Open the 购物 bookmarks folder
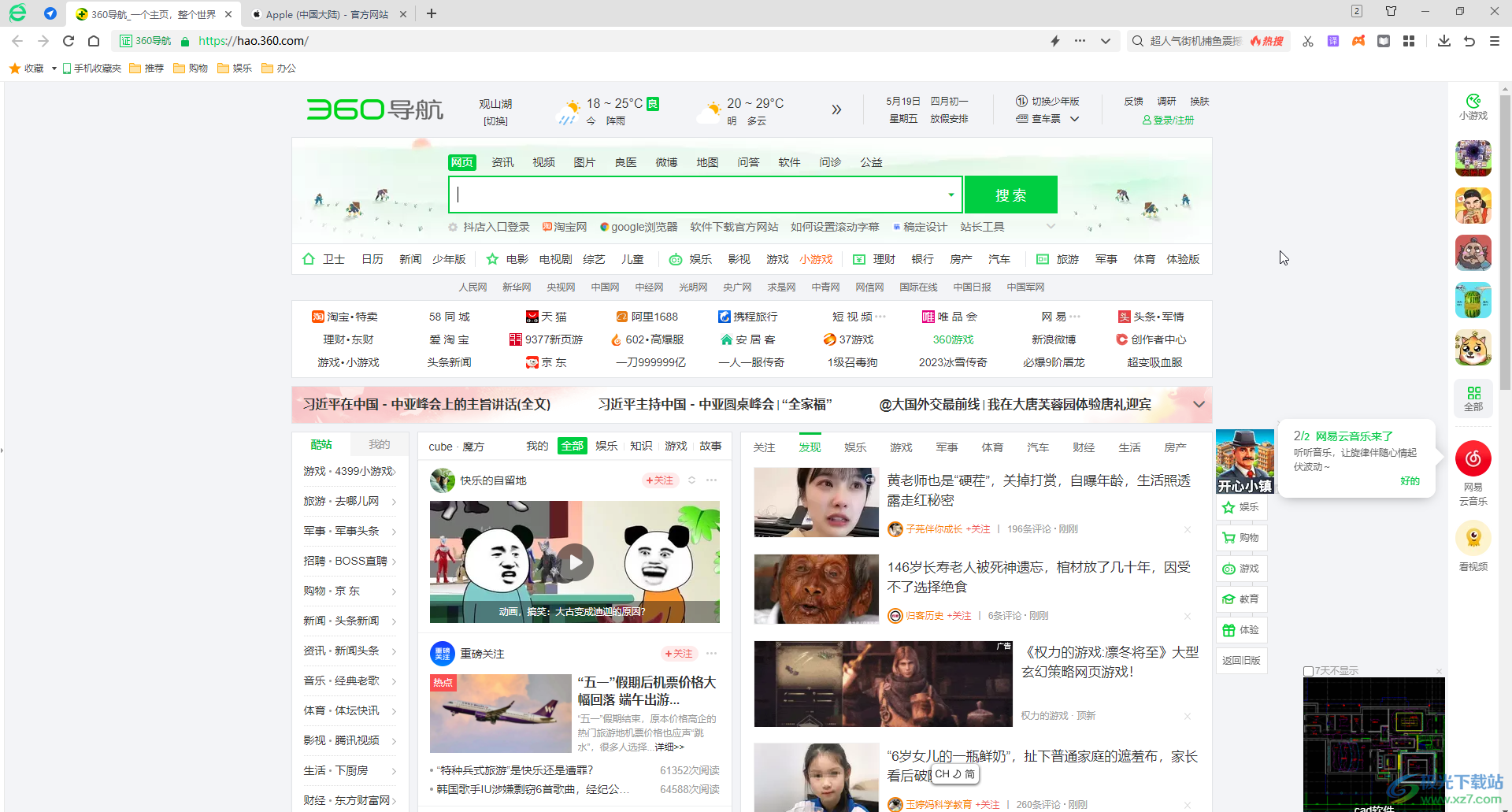 (x=191, y=69)
